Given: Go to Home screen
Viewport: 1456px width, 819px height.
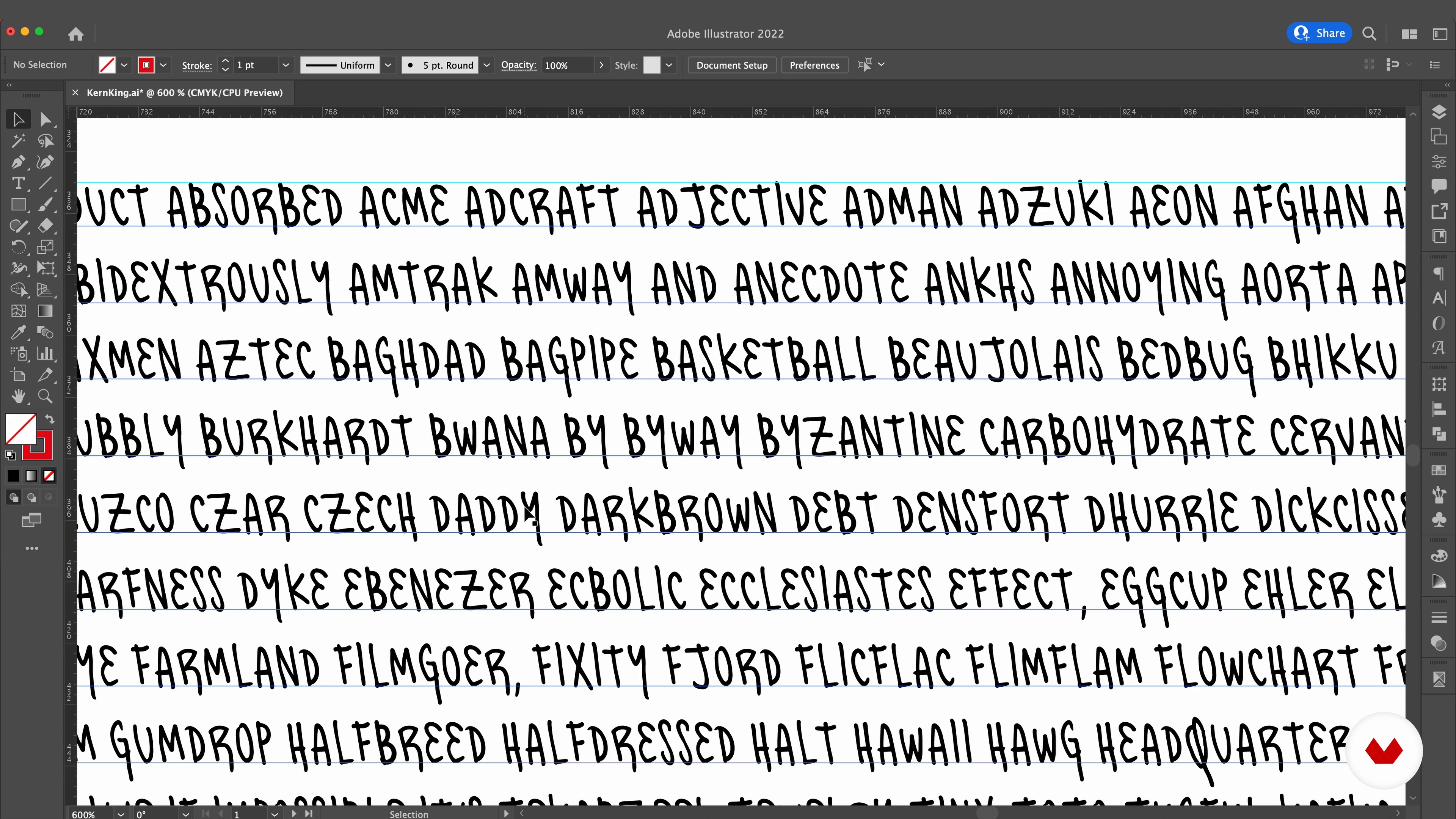Looking at the screenshot, I should pos(76,34).
